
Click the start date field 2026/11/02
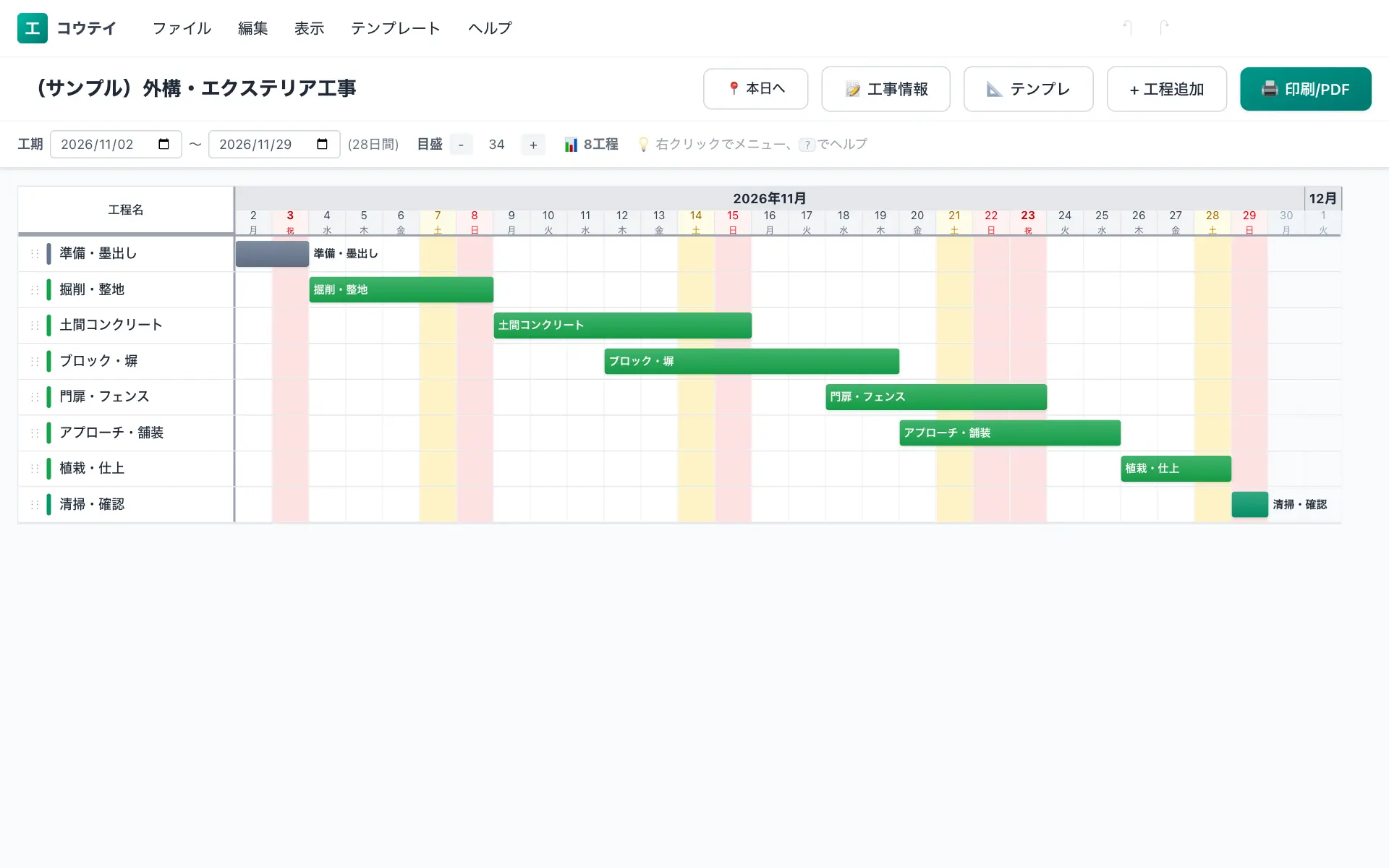[116, 145]
